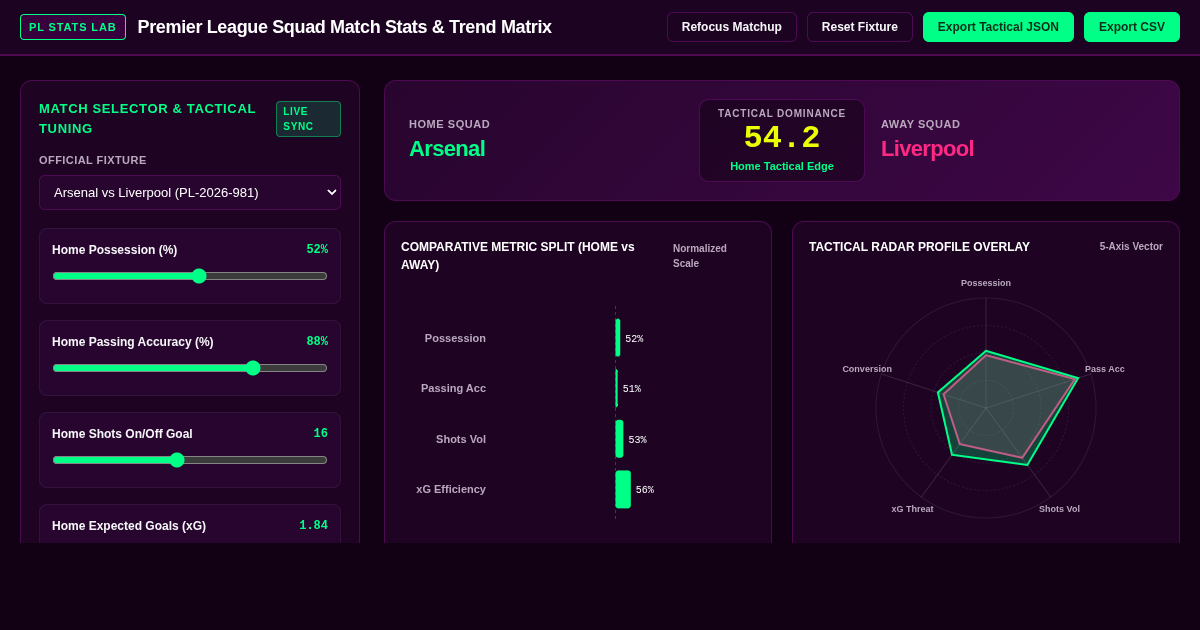Click the Refocus Matchup button
1200x630 pixels.
click(x=732, y=27)
